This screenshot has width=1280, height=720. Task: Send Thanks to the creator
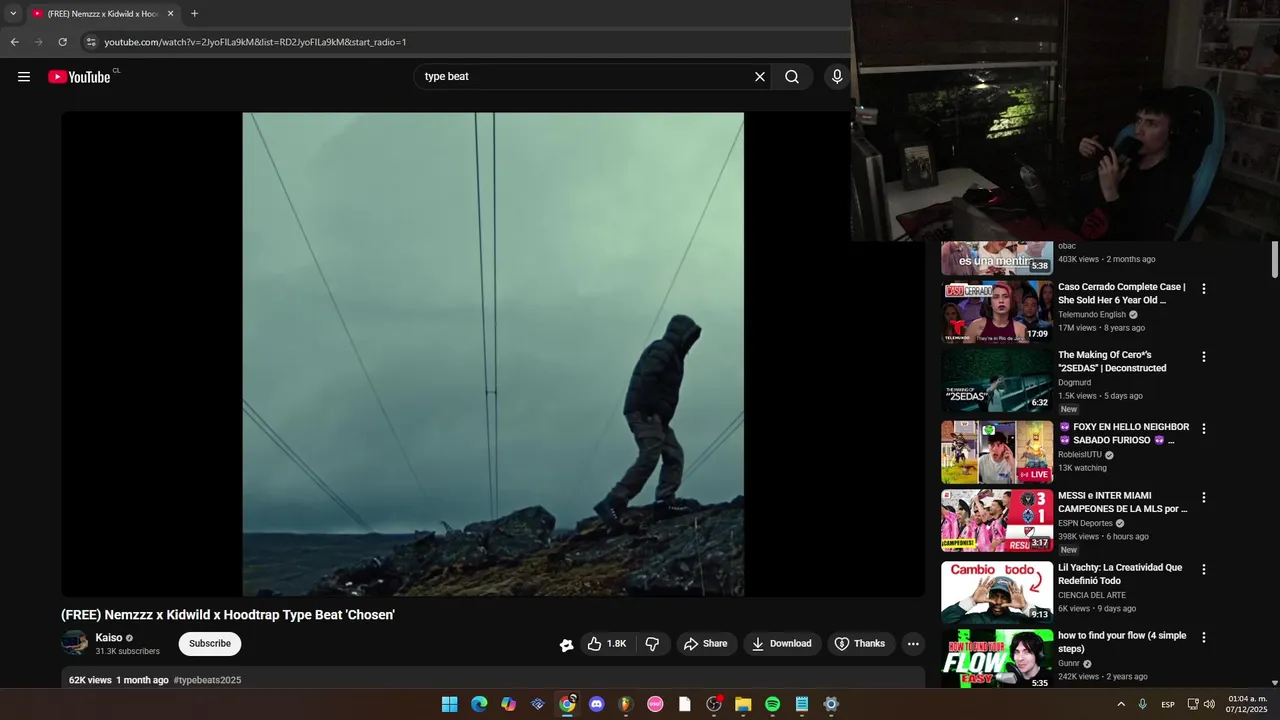click(860, 644)
